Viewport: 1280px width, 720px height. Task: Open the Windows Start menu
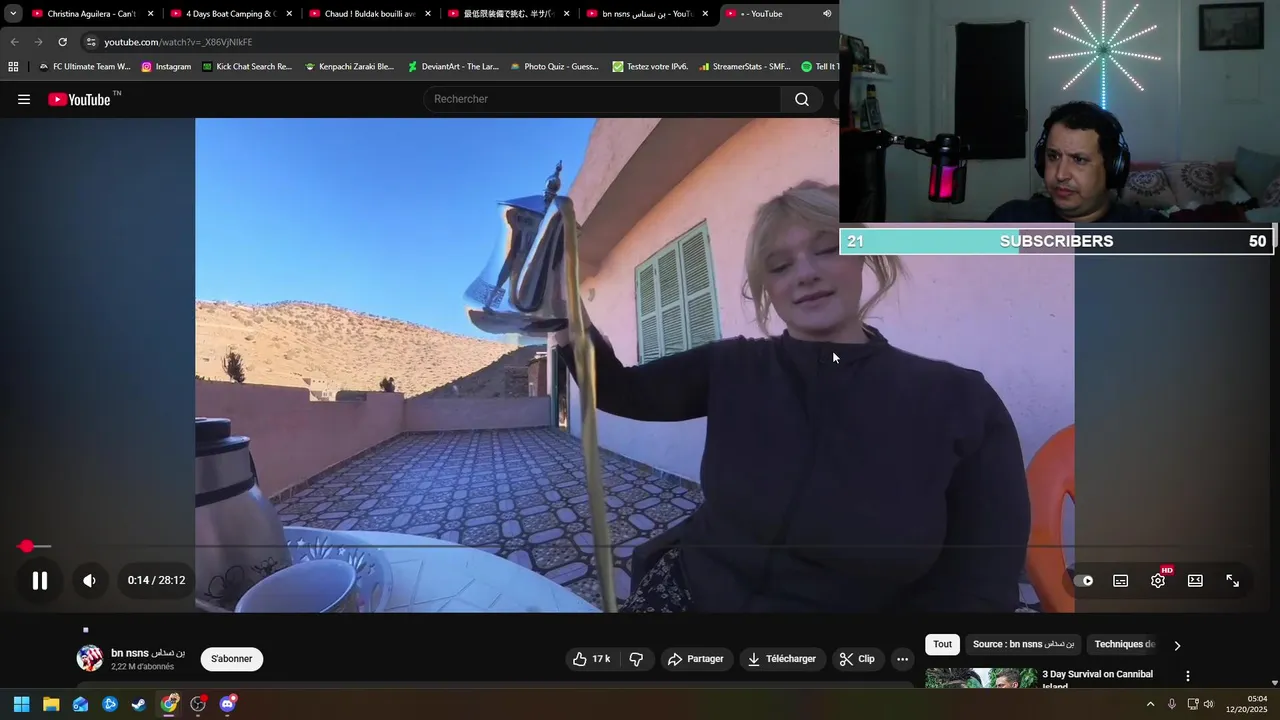[21, 704]
